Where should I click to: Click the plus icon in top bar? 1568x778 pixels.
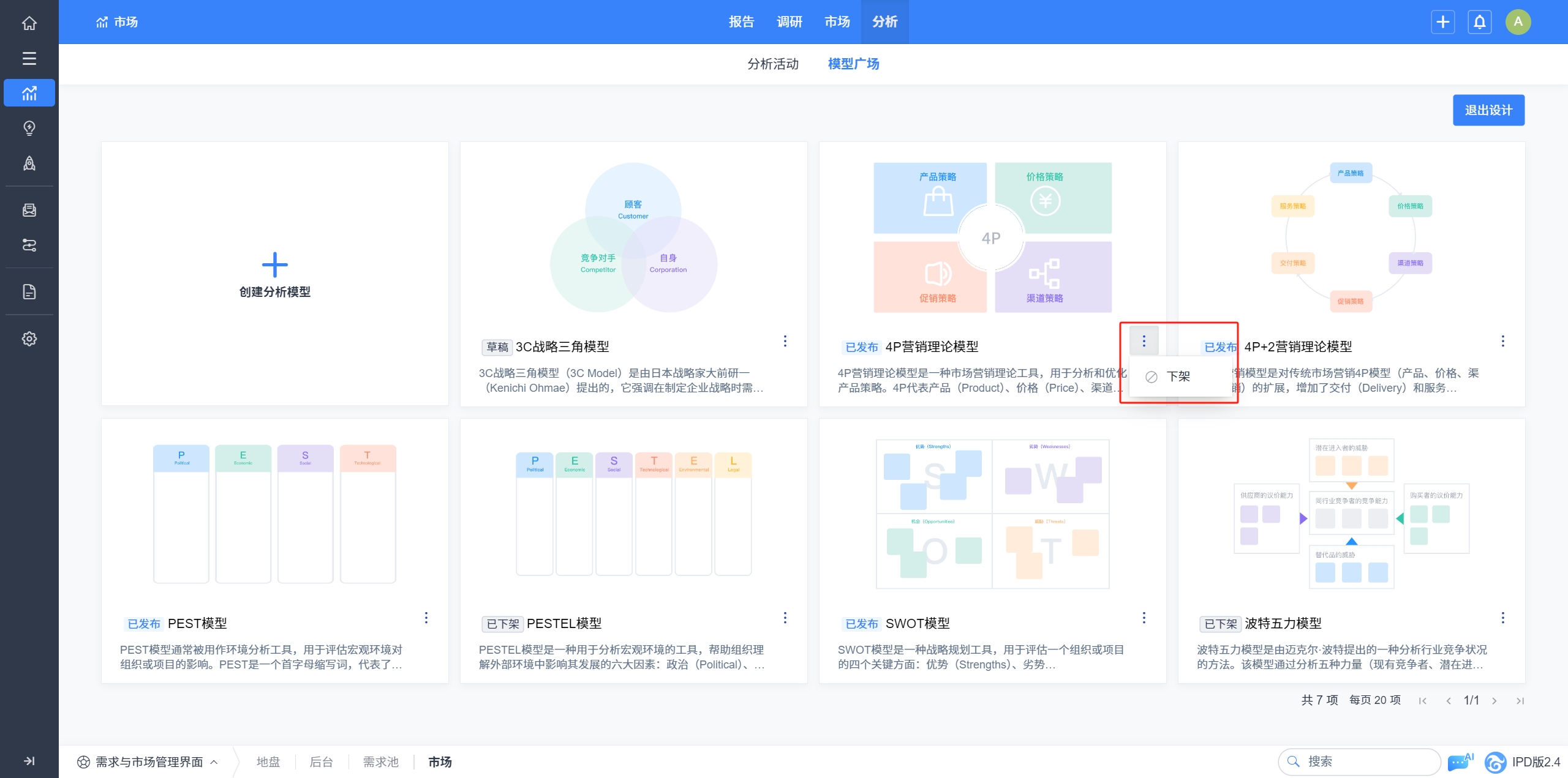point(1442,22)
